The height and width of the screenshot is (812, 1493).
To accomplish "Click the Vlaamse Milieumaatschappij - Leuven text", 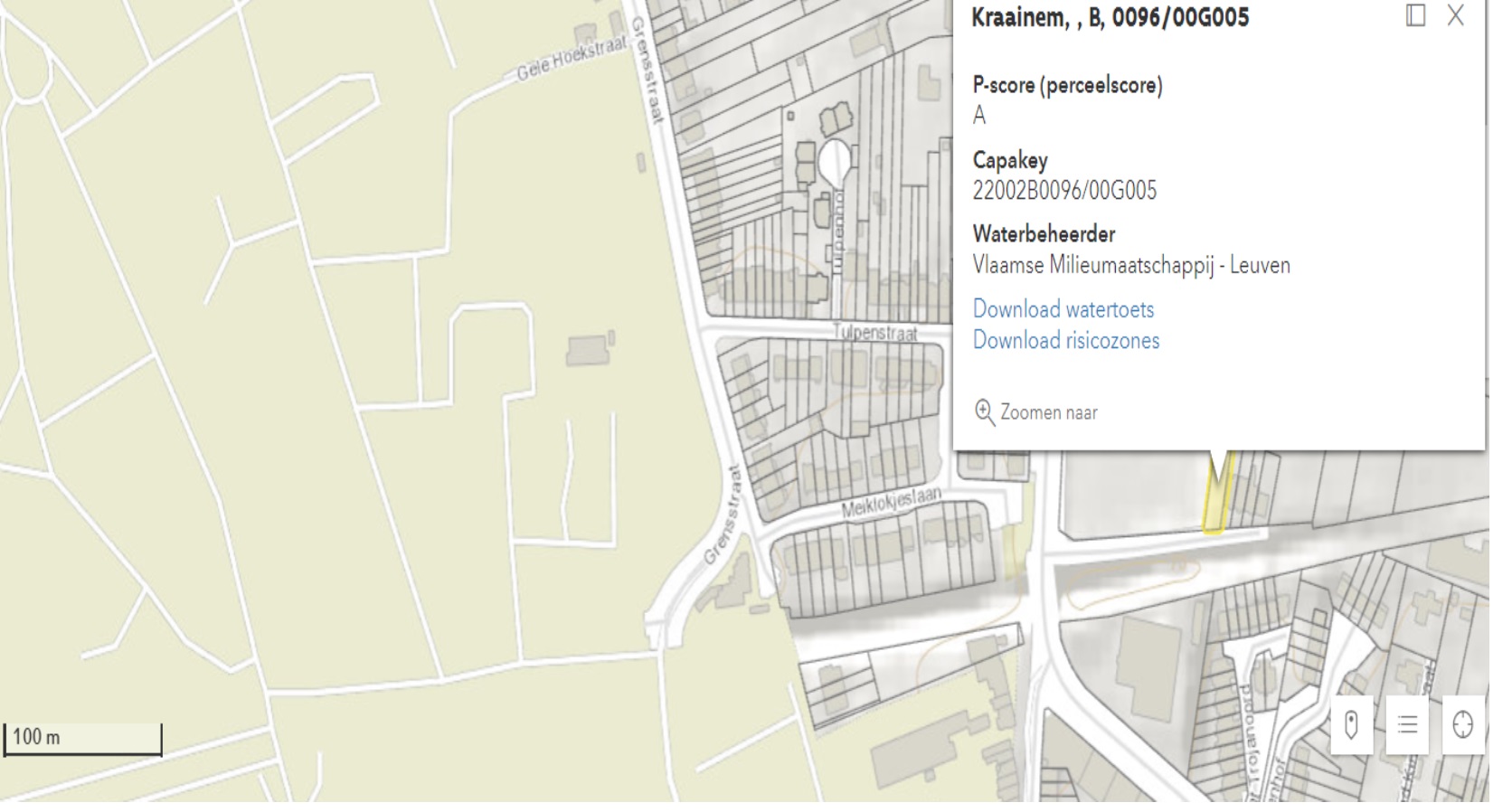I will (1130, 266).
